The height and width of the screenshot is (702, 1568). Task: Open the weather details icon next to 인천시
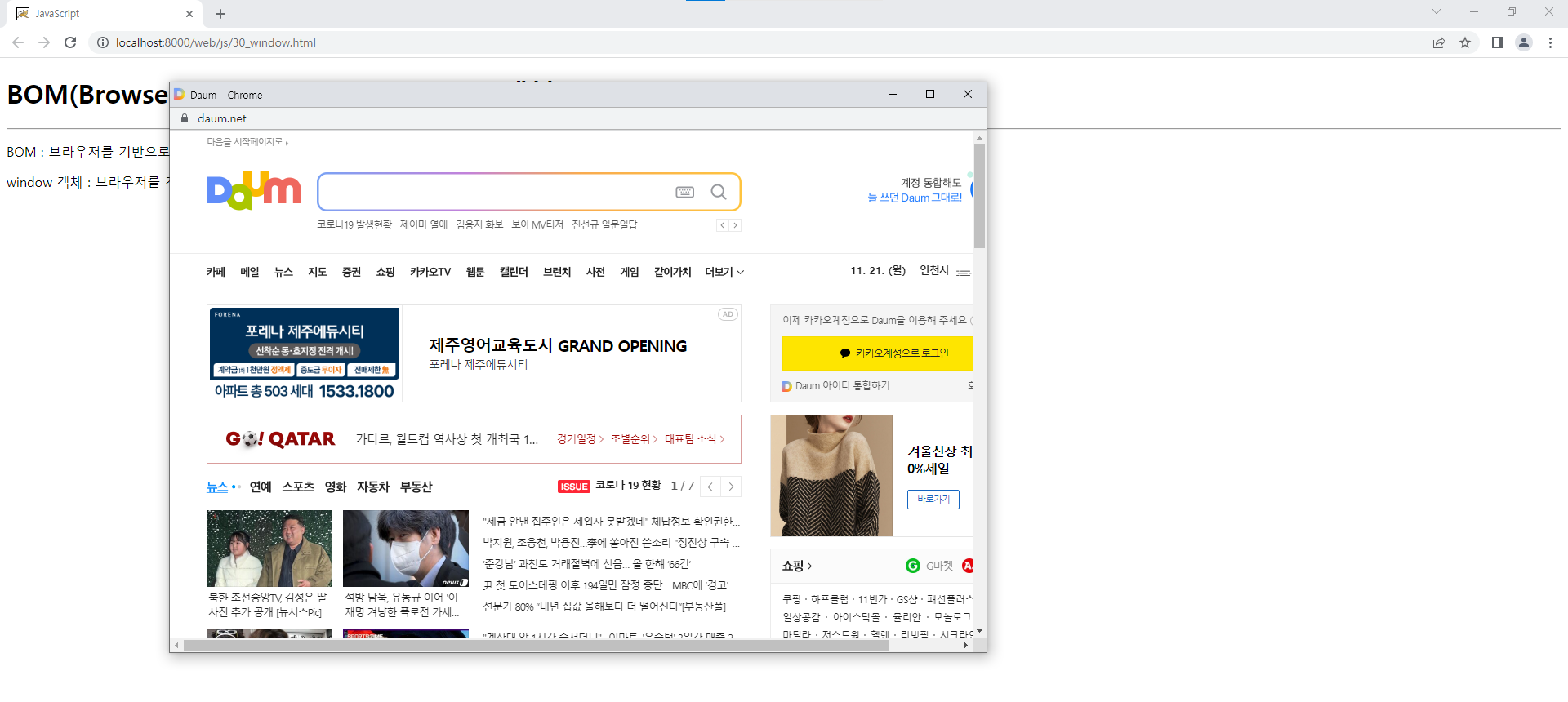[964, 272]
